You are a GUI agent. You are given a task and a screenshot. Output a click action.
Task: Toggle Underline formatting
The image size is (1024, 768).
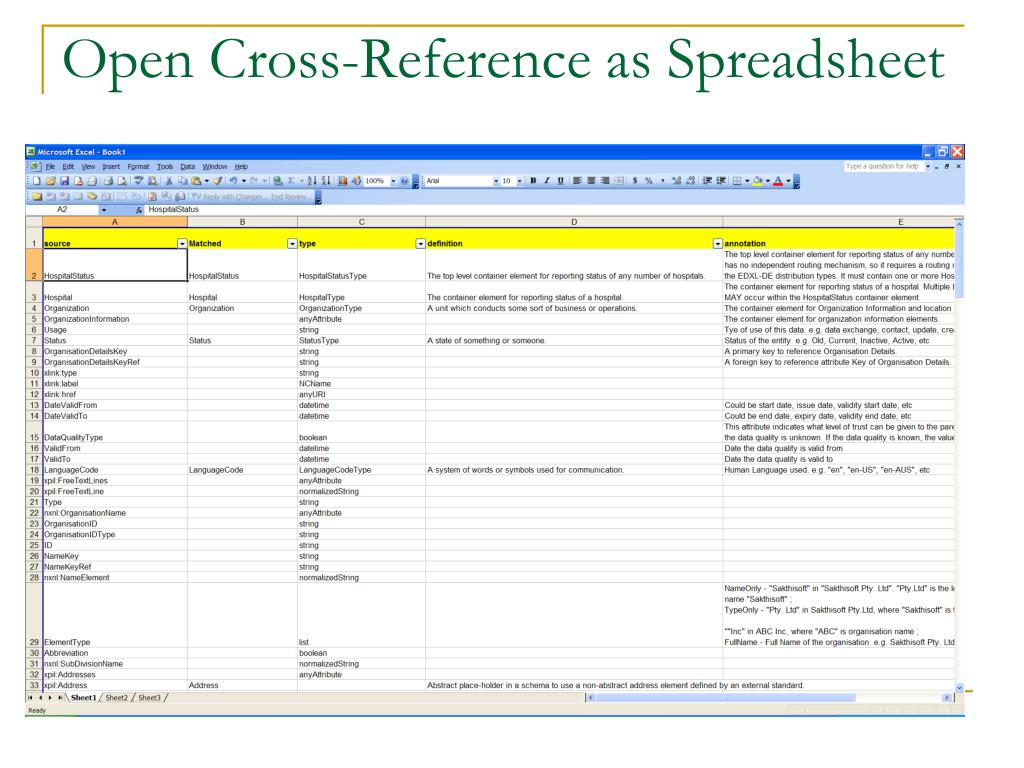click(560, 181)
